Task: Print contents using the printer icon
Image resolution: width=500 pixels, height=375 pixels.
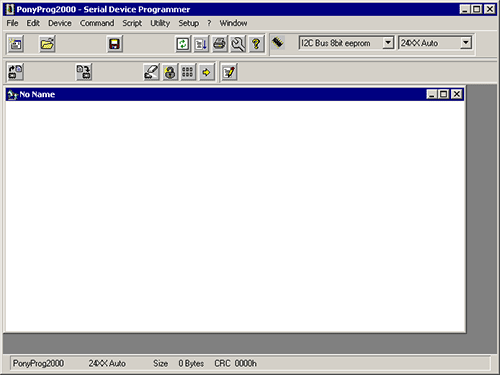Action: 220,44
